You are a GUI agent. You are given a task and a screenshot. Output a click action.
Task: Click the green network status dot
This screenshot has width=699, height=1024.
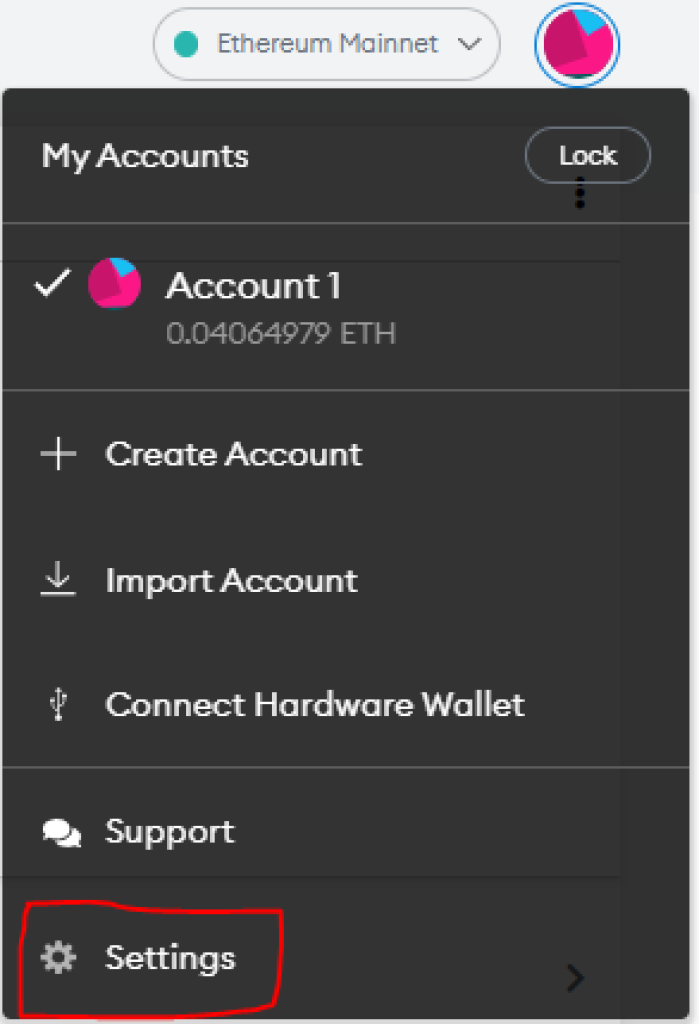186,44
